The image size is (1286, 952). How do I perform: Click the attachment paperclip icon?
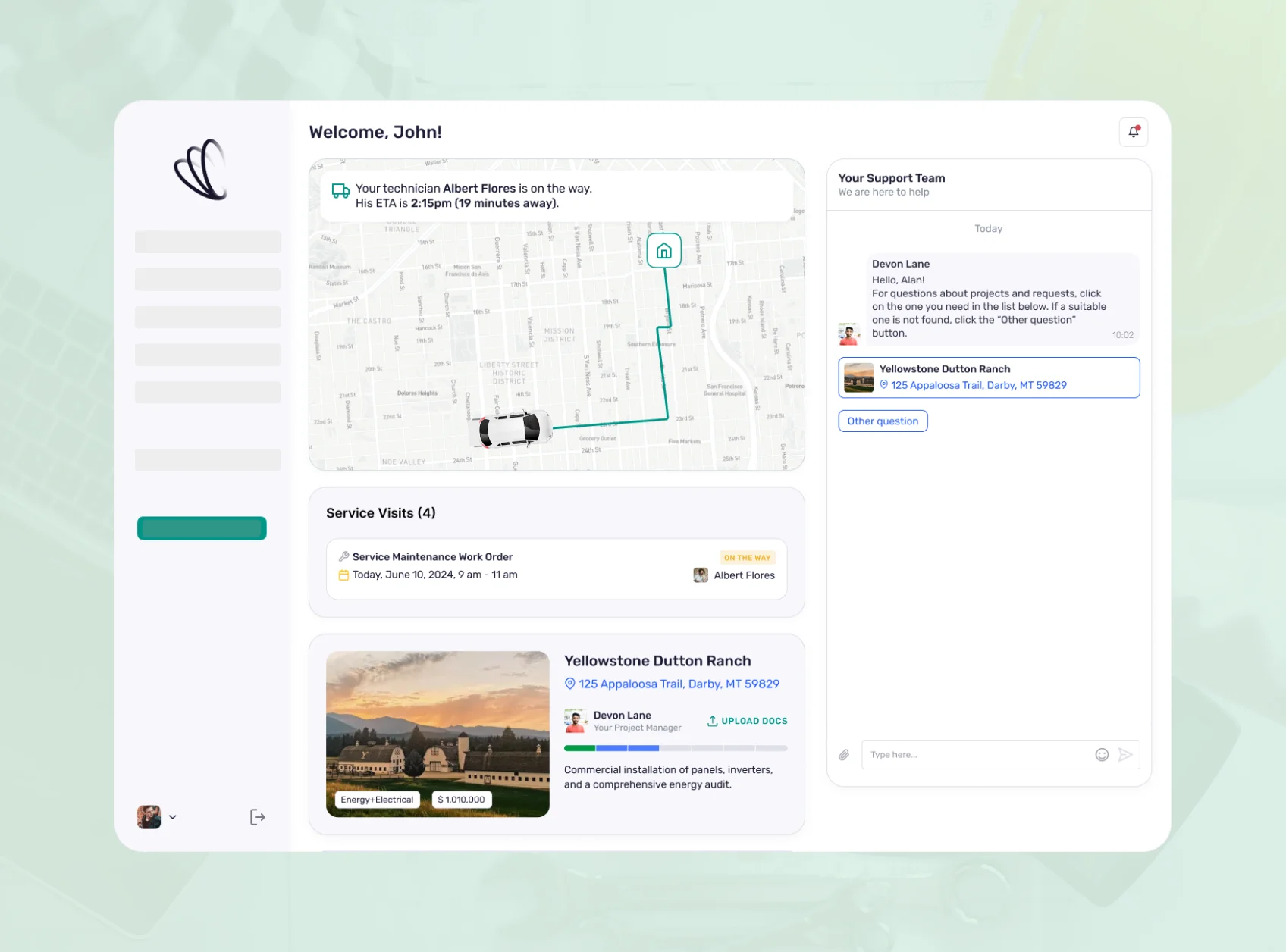click(844, 755)
